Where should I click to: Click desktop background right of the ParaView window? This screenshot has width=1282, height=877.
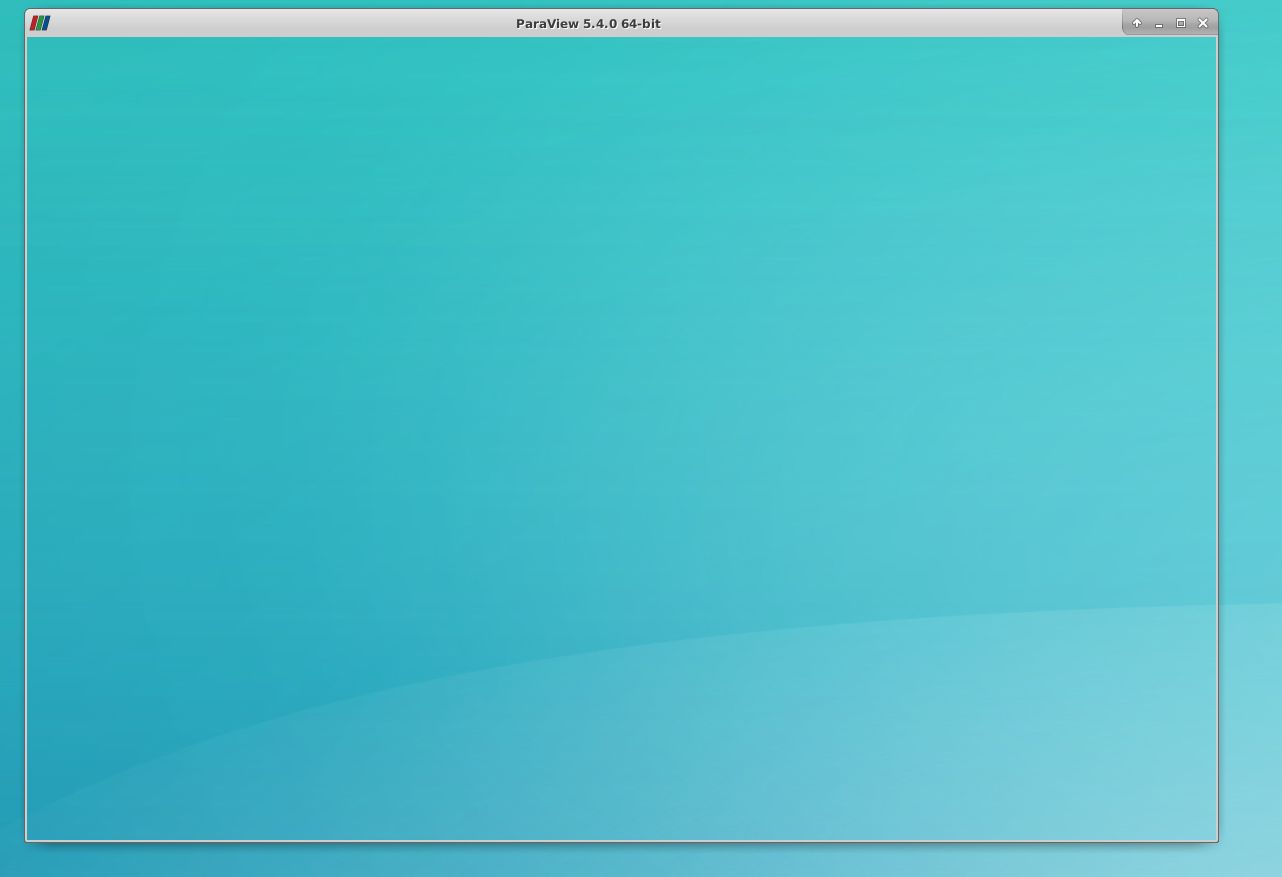click(x=1250, y=400)
